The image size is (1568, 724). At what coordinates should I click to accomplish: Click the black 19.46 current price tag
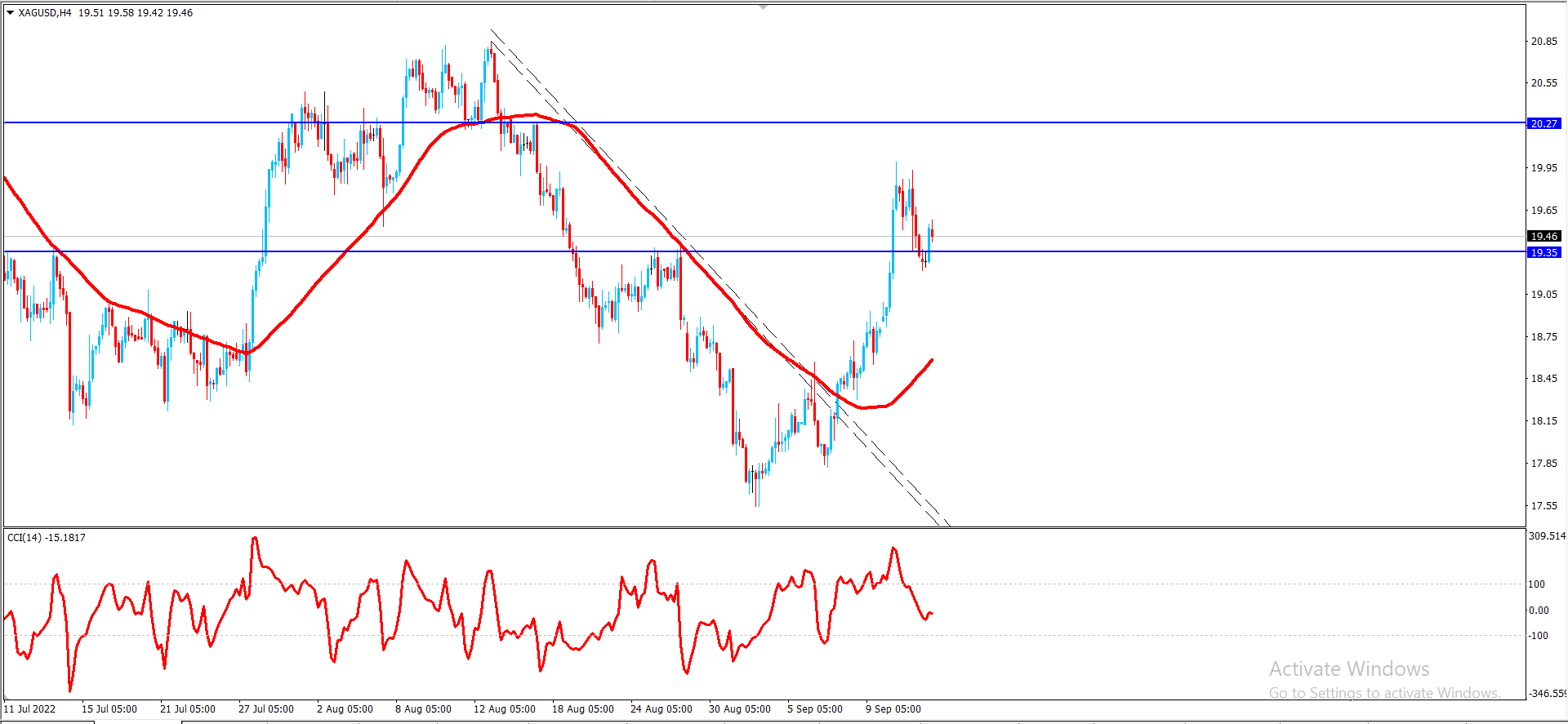coord(1543,236)
